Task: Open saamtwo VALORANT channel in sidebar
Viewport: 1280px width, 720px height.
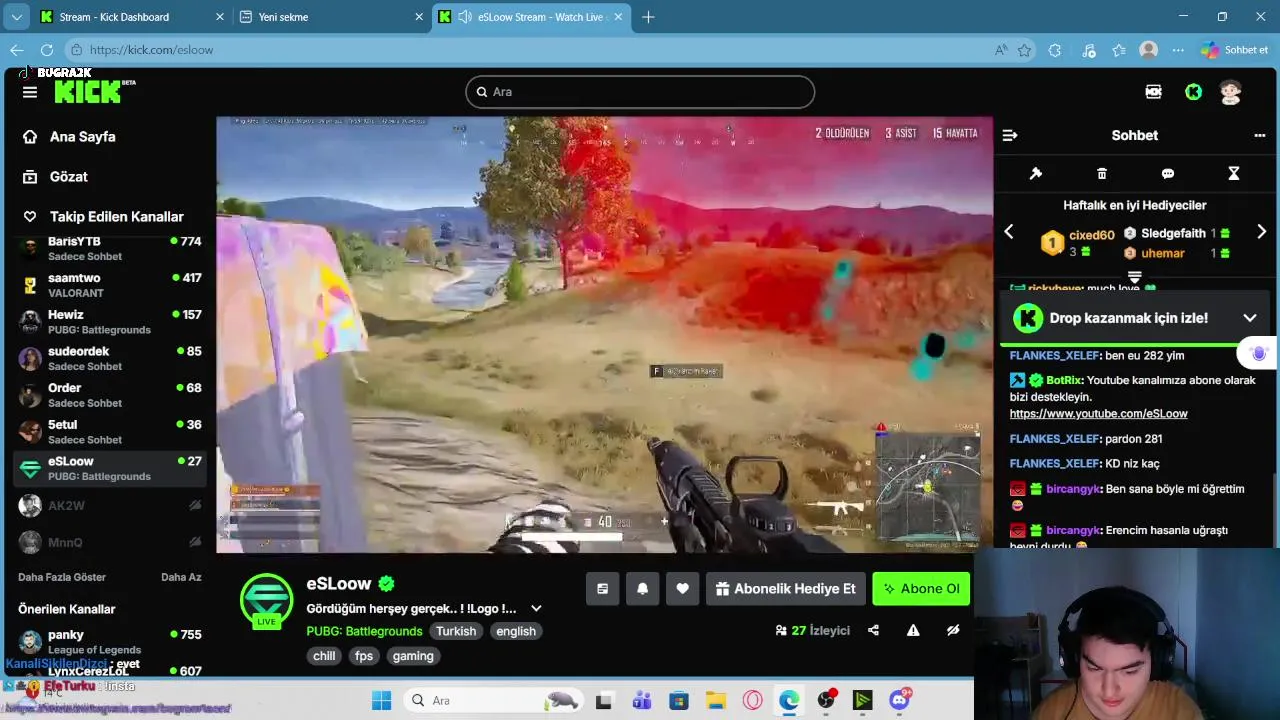Action: pyautogui.click(x=110, y=285)
